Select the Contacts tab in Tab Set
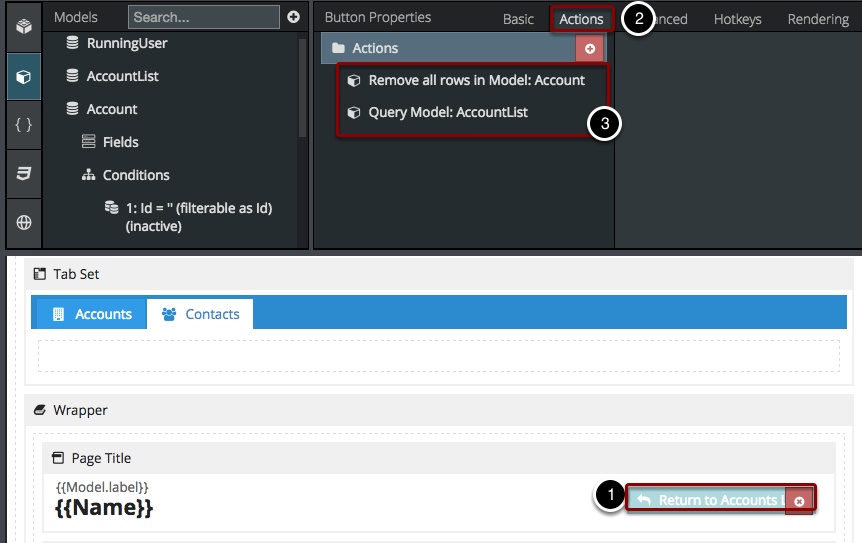Viewport: 862px width, 543px height. tap(200, 314)
